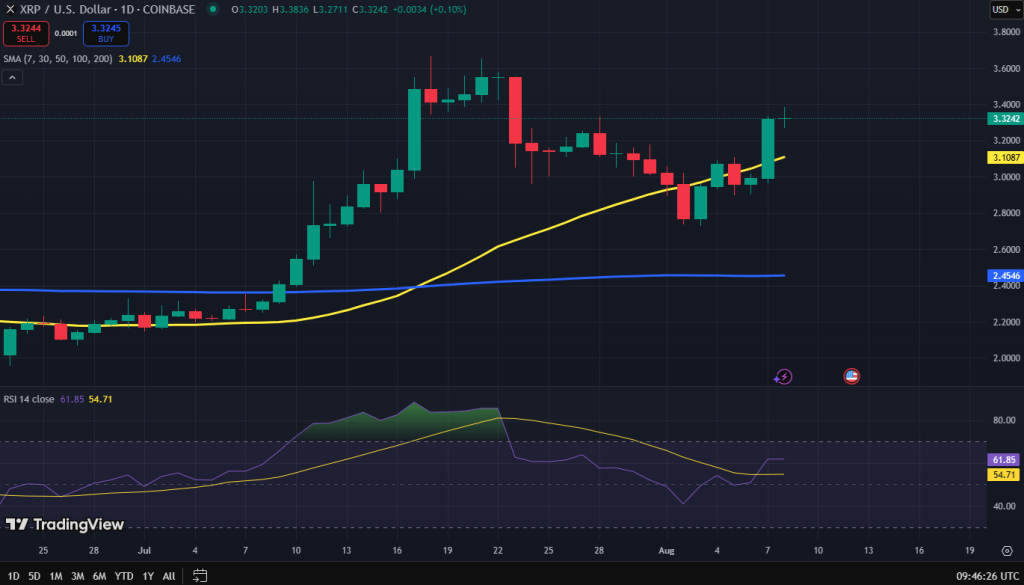1024x585 pixels.
Task: Select the 6M time range
Action: pyautogui.click(x=99, y=576)
